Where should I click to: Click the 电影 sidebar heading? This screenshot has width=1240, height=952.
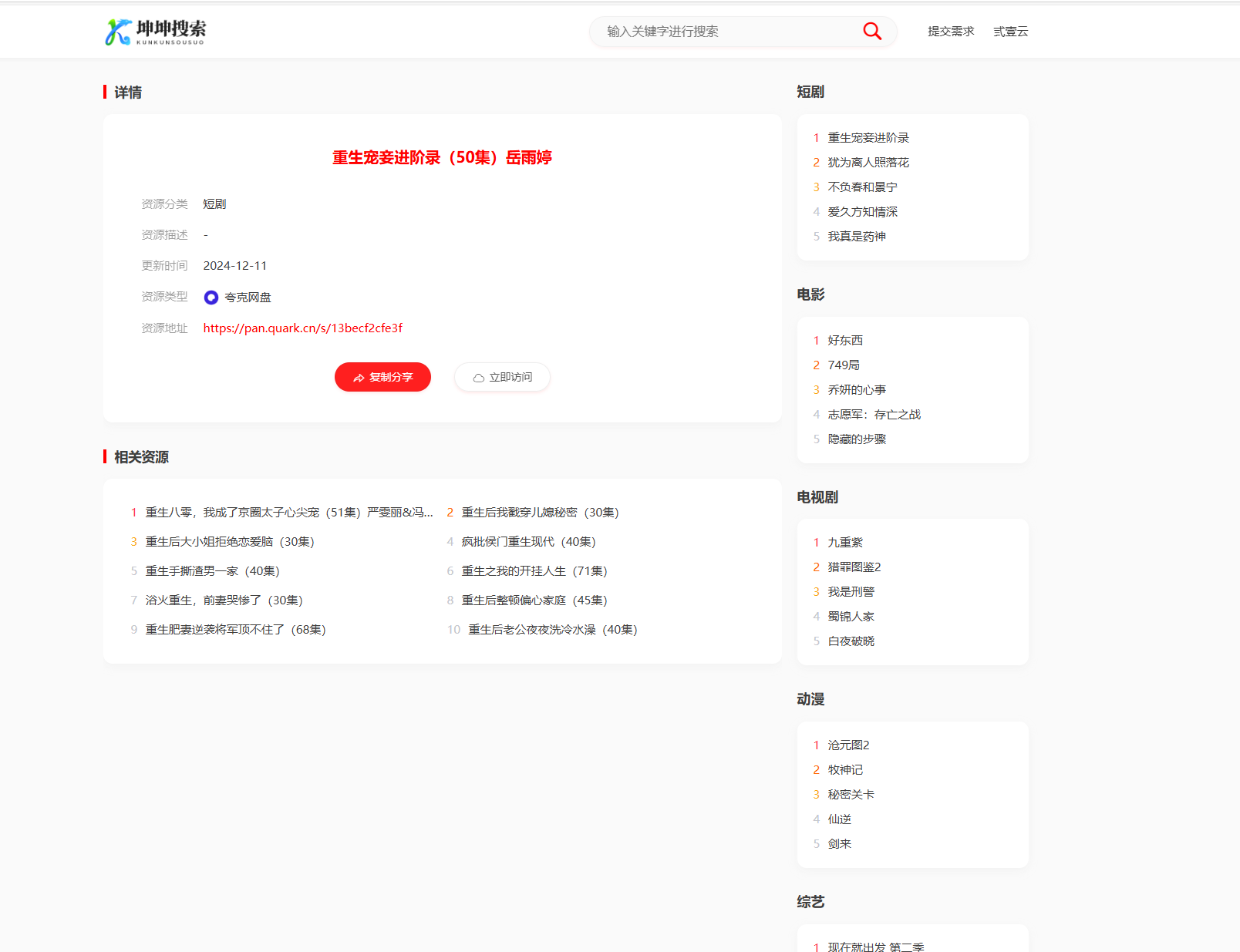click(810, 294)
